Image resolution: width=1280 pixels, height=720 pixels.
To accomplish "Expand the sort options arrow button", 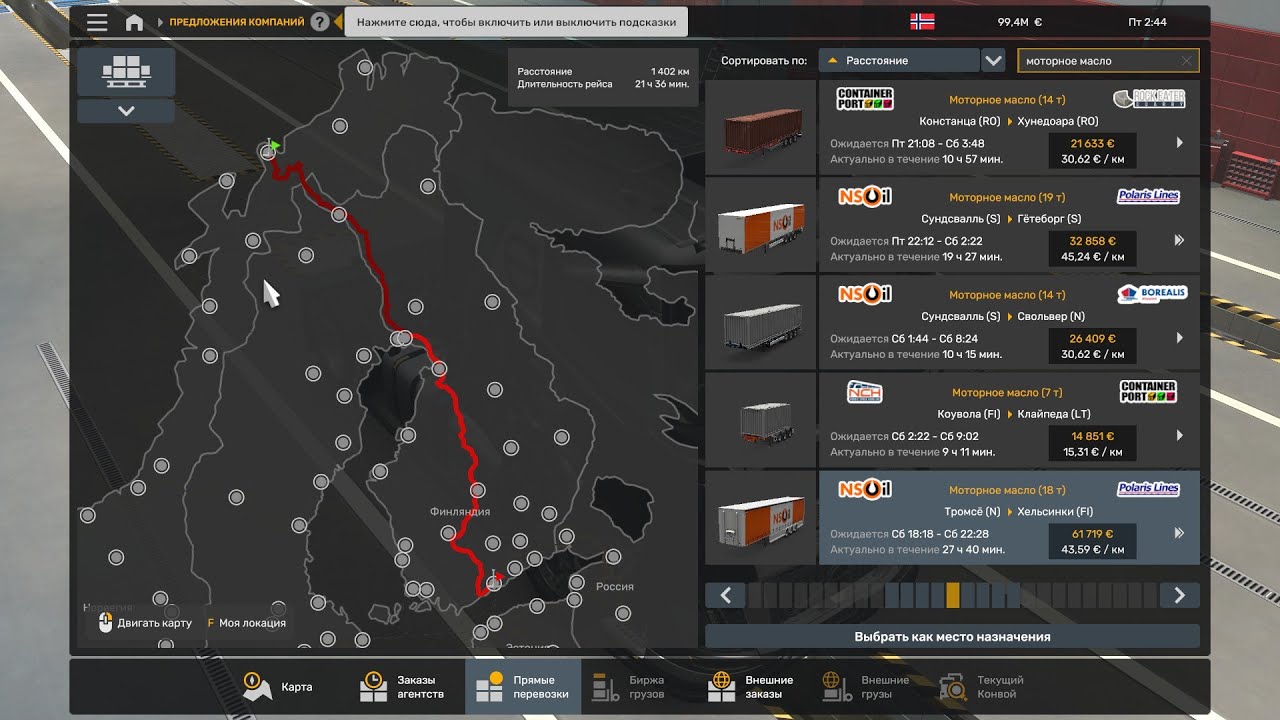I will (x=993, y=61).
